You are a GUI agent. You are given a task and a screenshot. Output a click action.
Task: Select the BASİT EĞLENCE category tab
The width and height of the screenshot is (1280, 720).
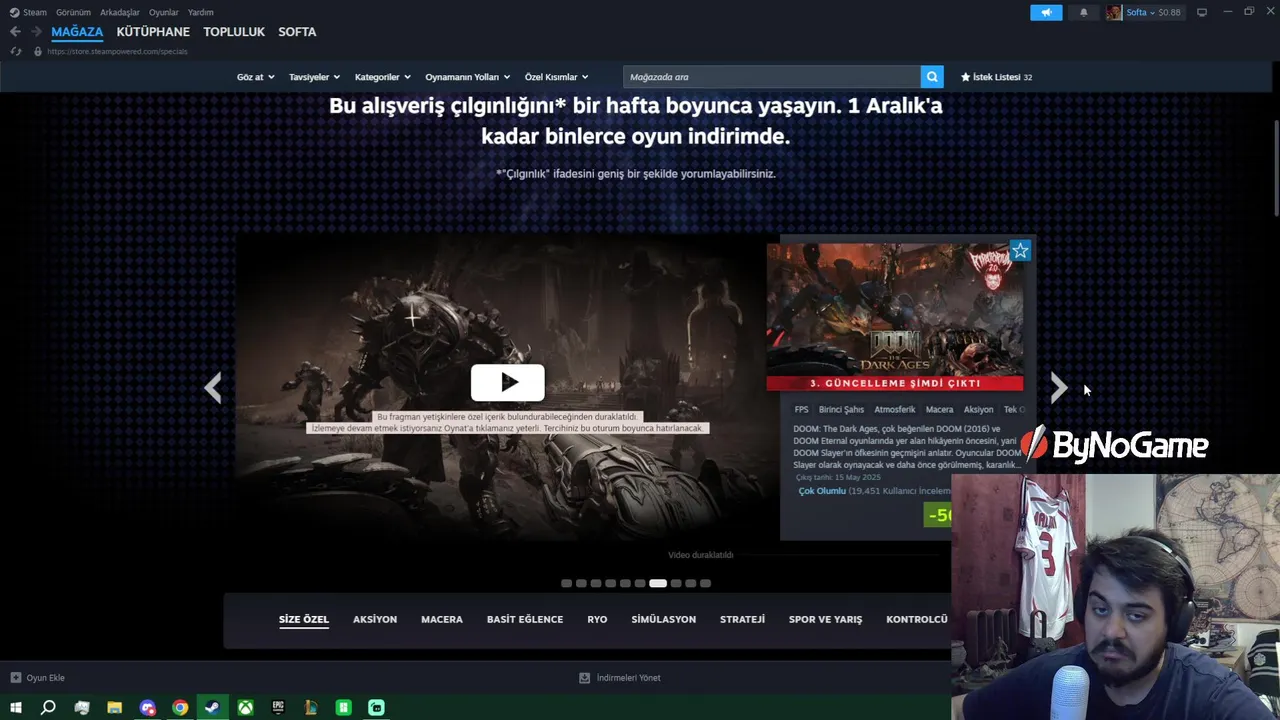pyautogui.click(x=525, y=619)
